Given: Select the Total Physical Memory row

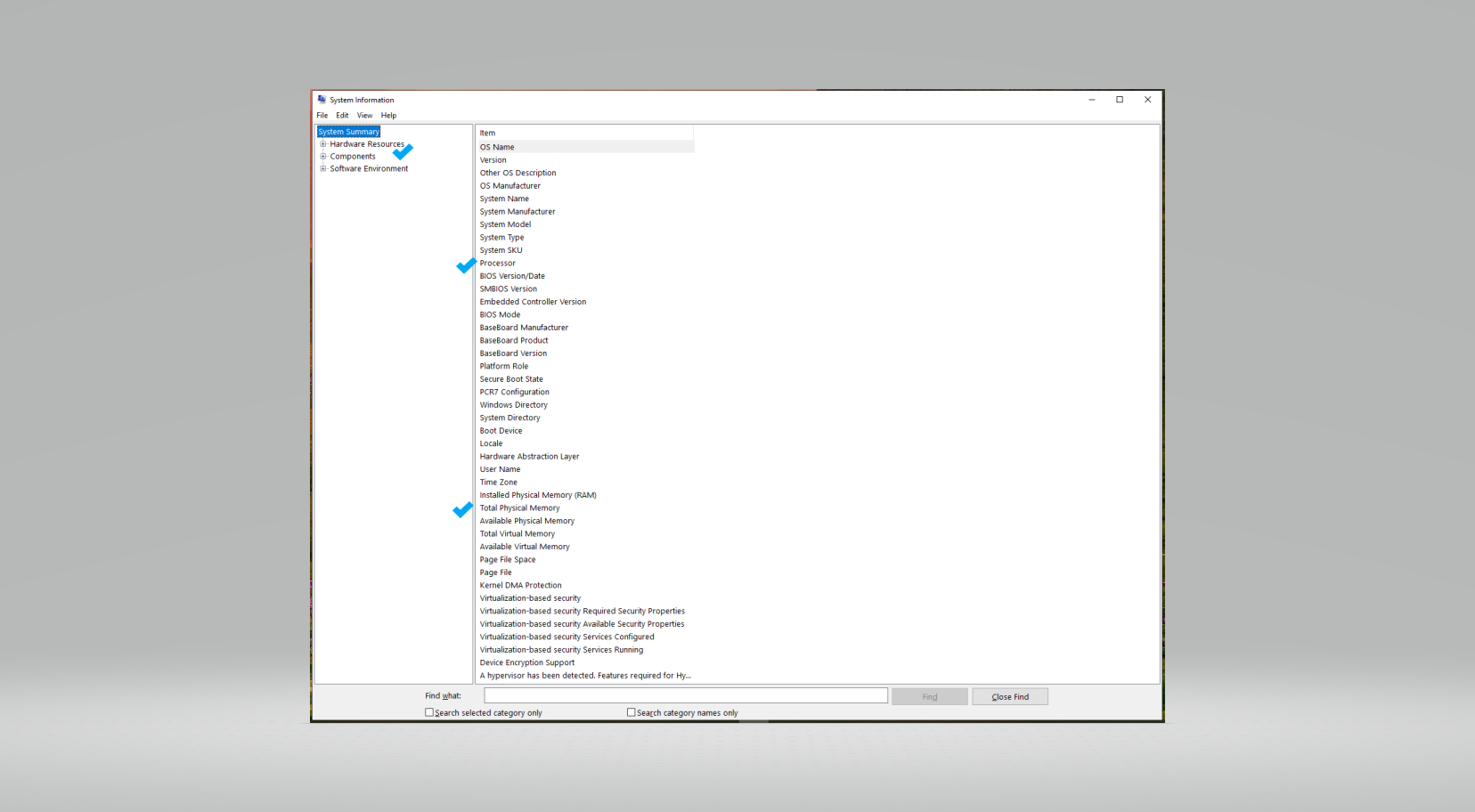Looking at the screenshot, I should [585, 509].
